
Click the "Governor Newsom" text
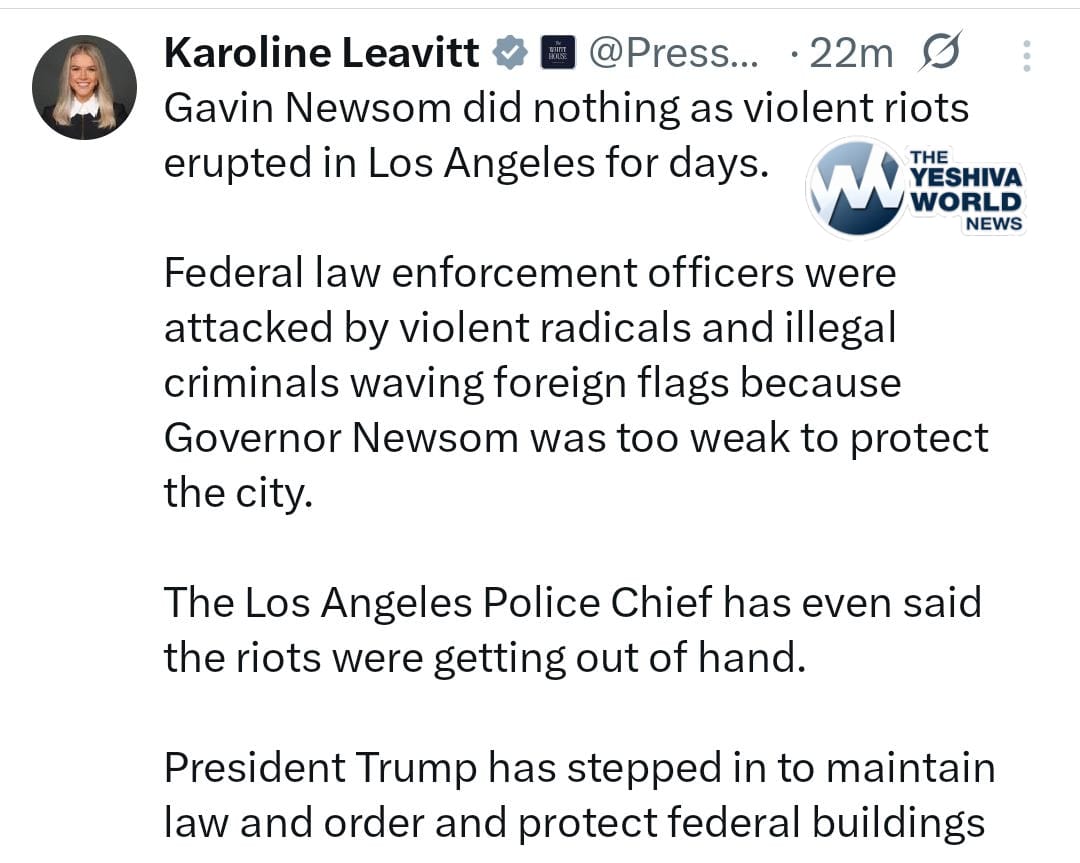[341, 438]
